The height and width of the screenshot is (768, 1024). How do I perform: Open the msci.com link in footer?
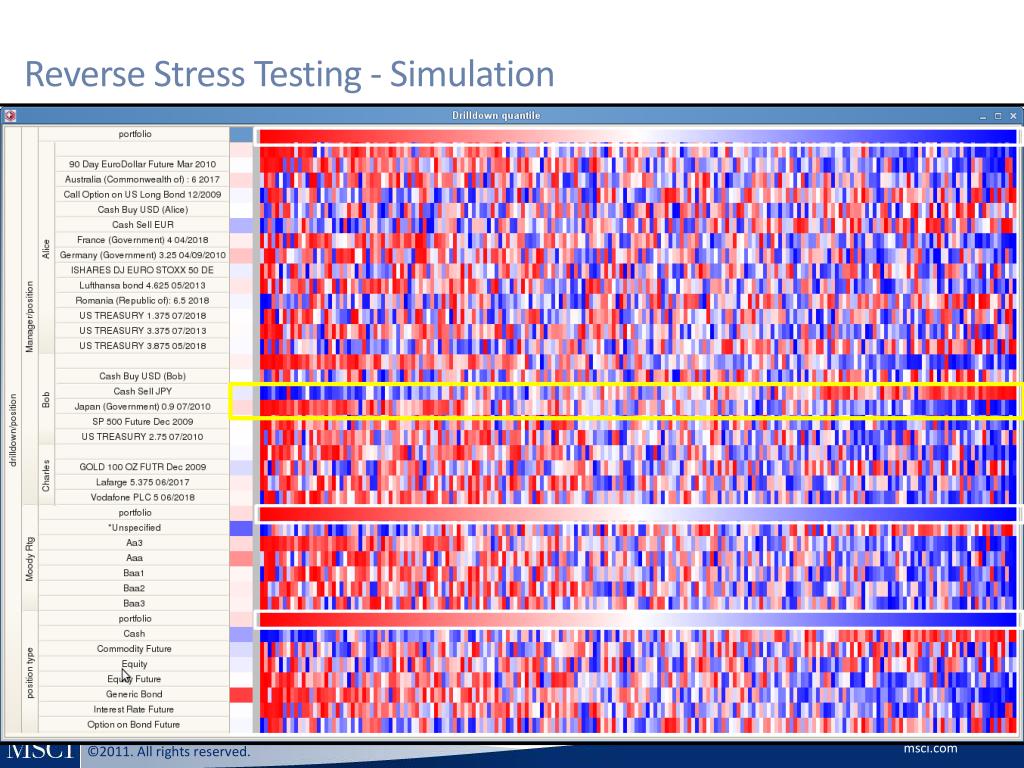[x=931, y=748]
